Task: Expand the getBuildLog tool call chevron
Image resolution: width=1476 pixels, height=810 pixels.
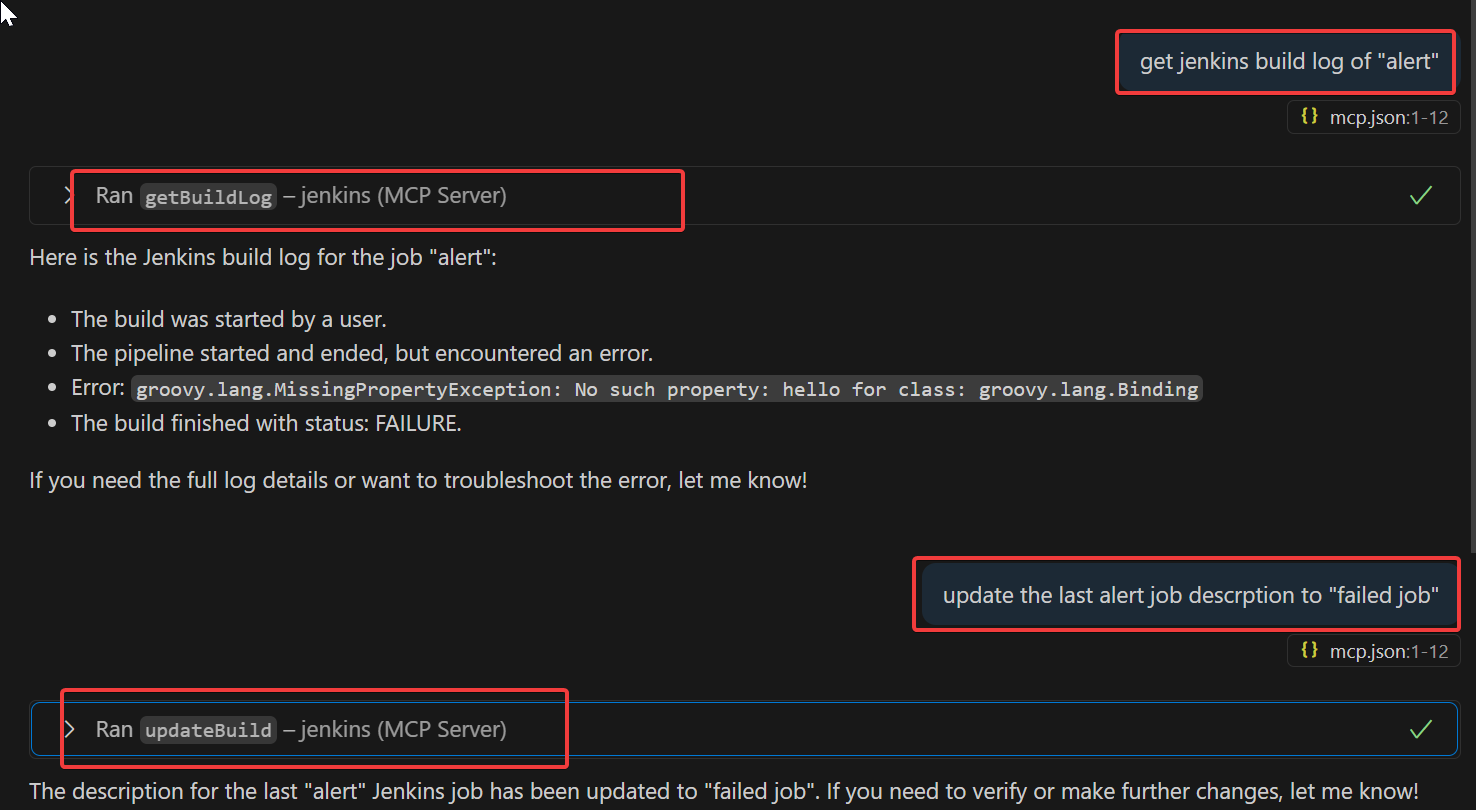Action: (67, 196)
